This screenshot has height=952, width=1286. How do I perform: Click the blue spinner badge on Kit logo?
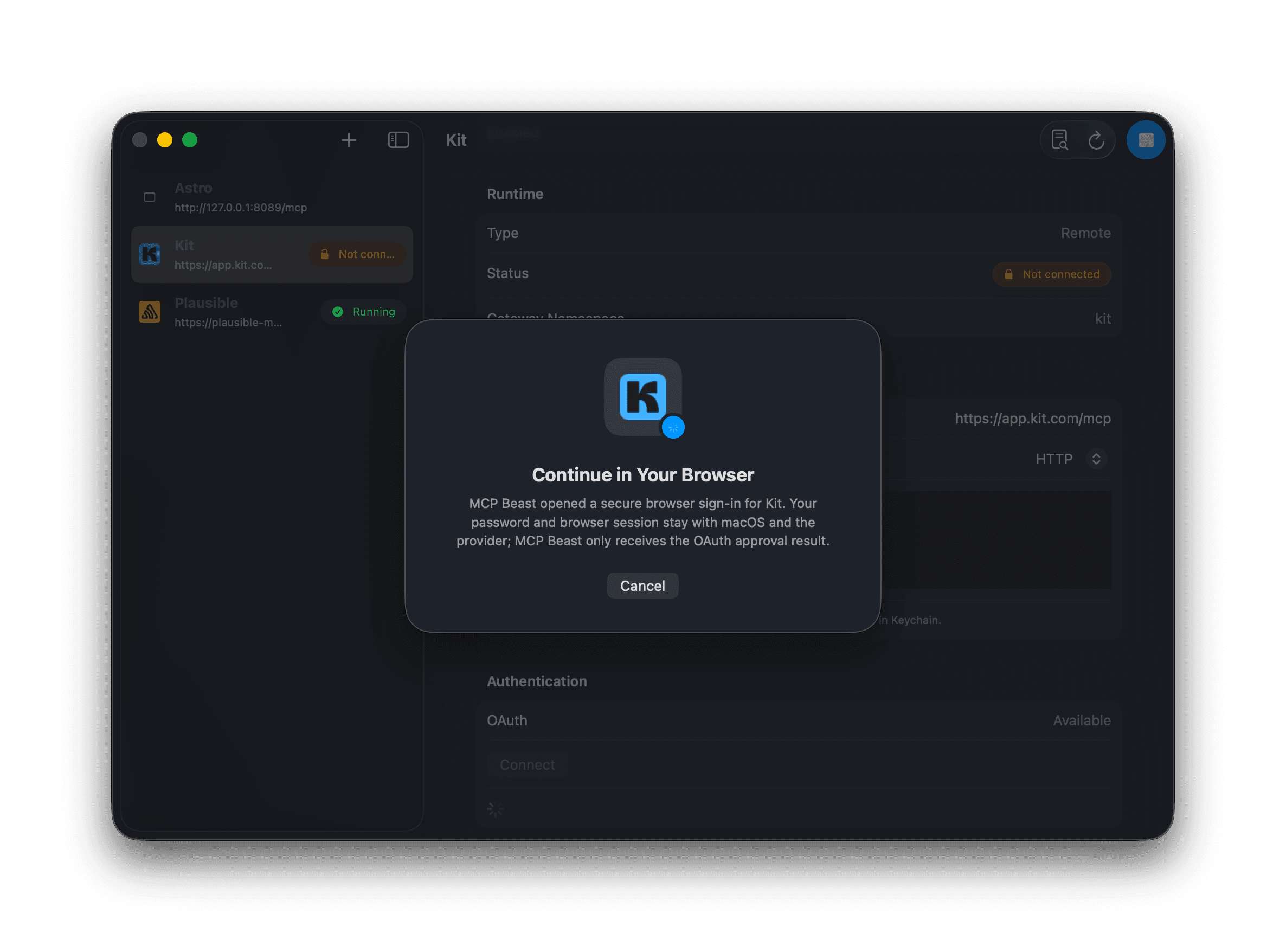(673, 428)
